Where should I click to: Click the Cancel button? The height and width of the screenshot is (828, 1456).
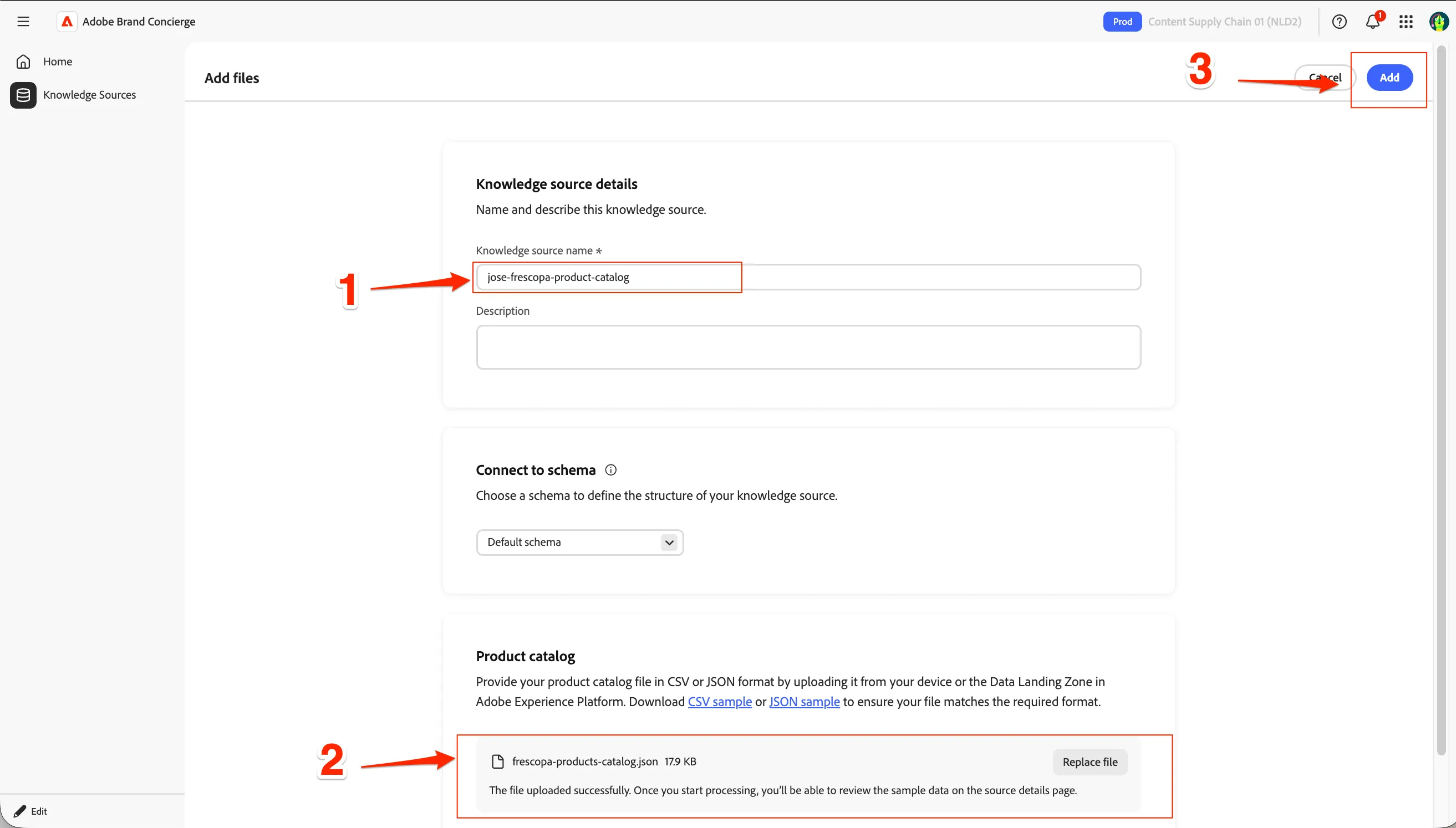point(1325,78)
